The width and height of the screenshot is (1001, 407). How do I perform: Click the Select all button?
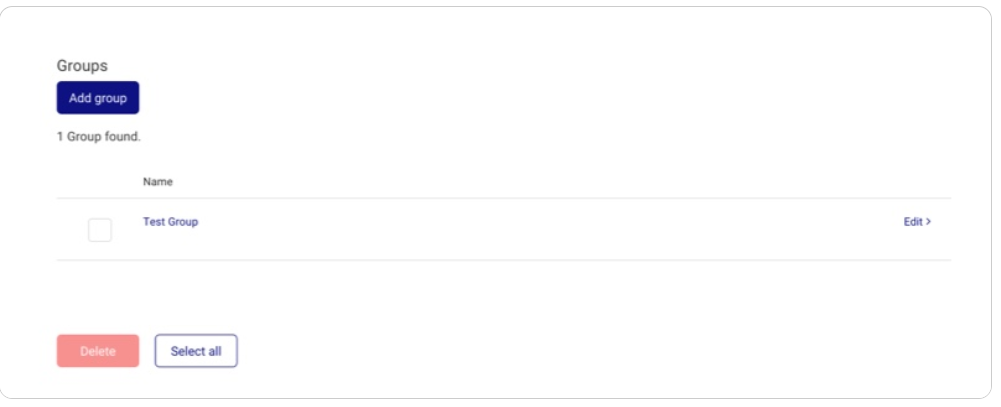pyautogui.click(x=196, y=351)
